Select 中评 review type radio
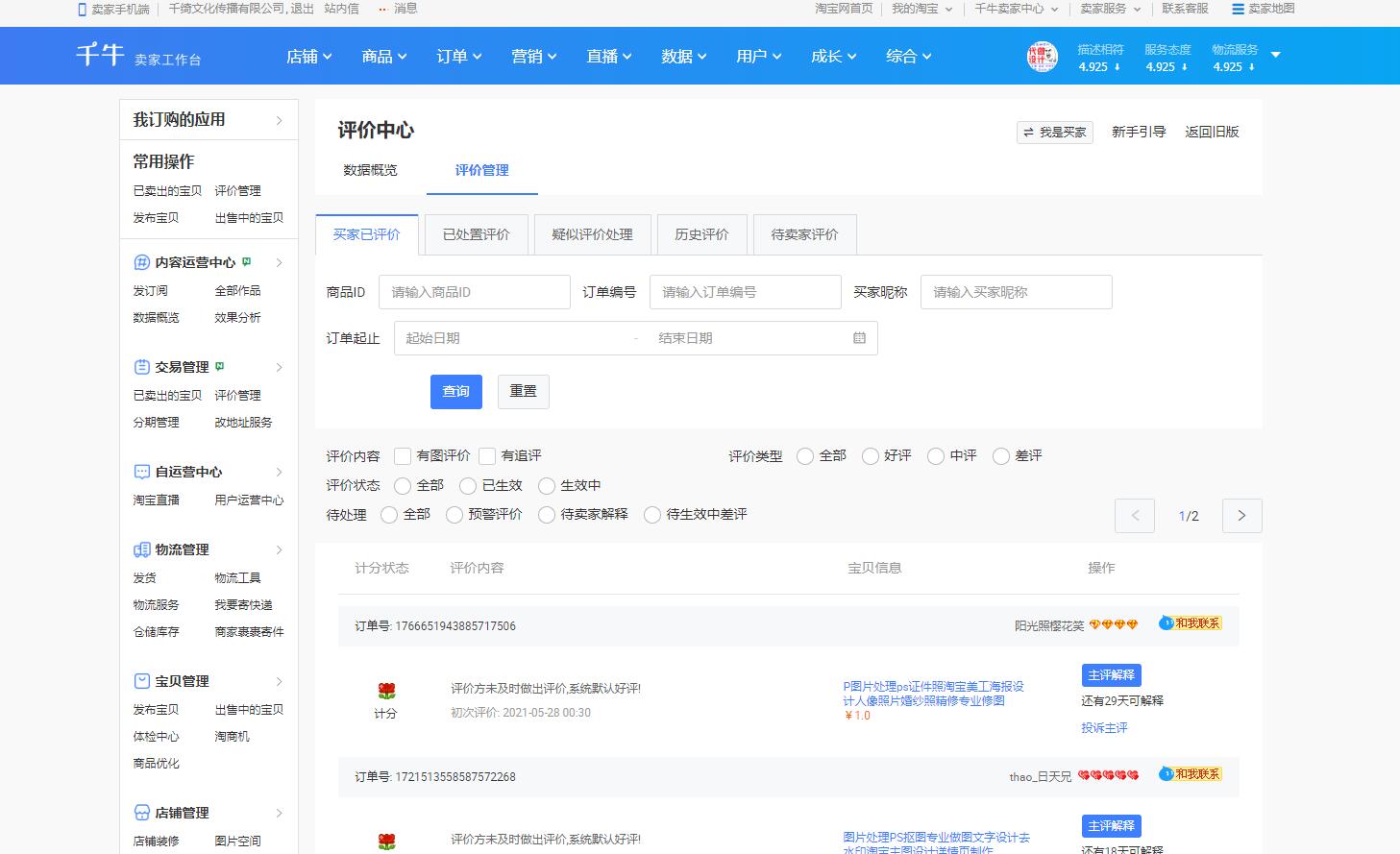The height and width of the screenshot is (854, 1400). click(x=936, y=456)
